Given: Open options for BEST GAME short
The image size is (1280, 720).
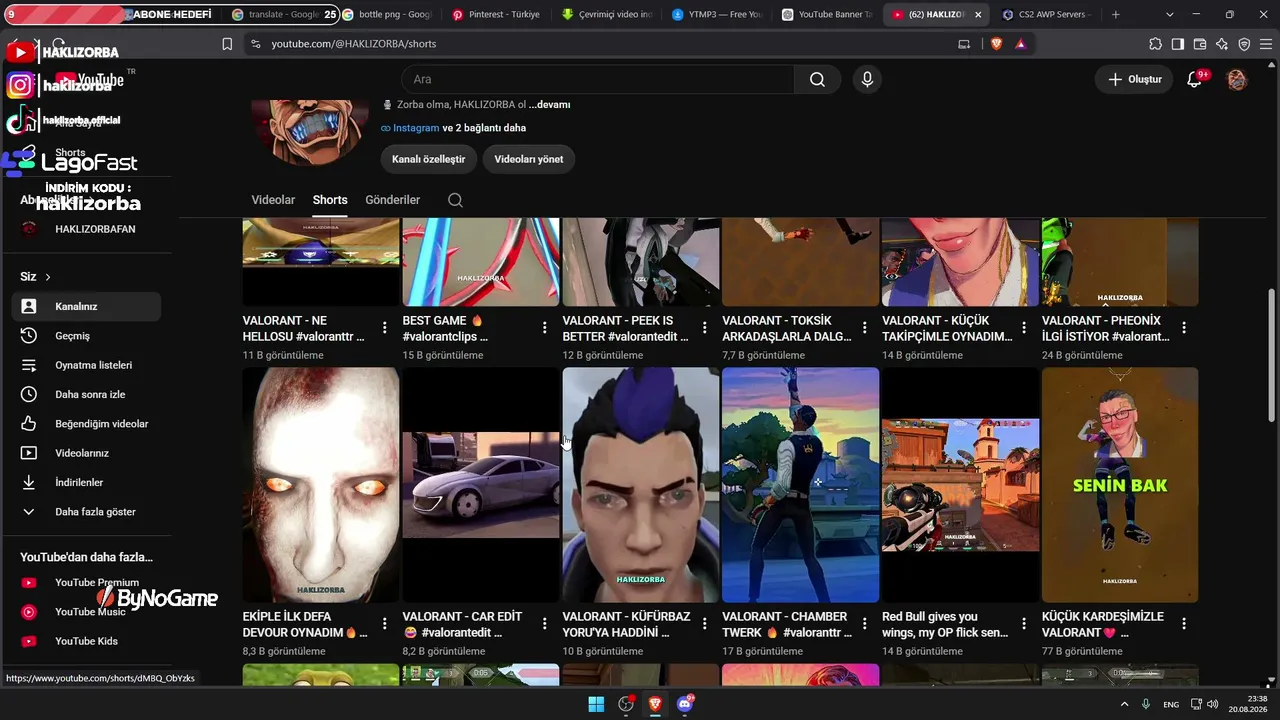Looking at the screenshot, I should (545, 328).
